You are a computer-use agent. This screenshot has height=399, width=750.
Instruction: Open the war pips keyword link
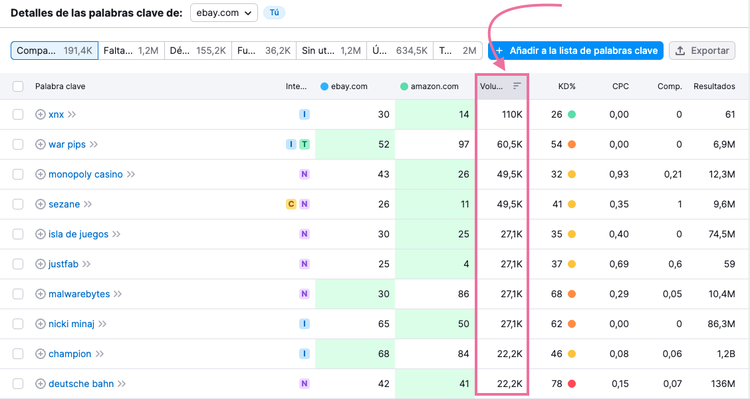[67, 144]
